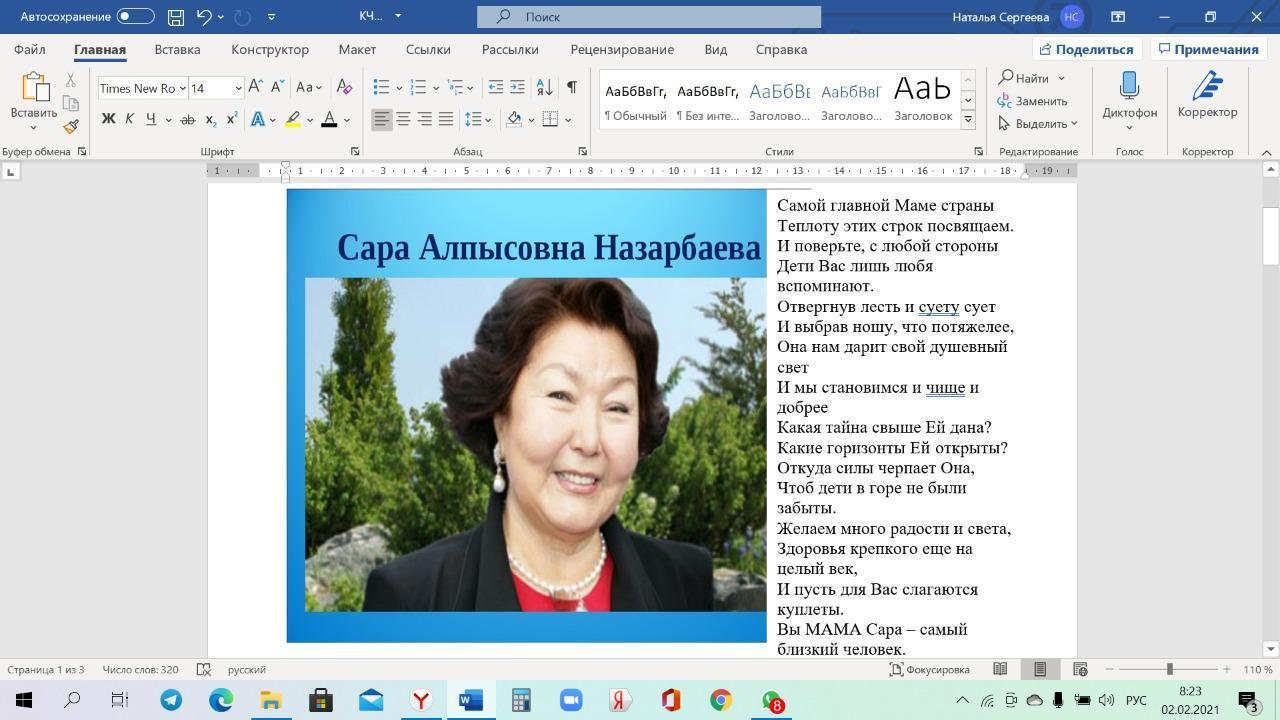Toggle the AutoSave switch
Screen dimensions: 1280x720
click(x=135, y=17)
